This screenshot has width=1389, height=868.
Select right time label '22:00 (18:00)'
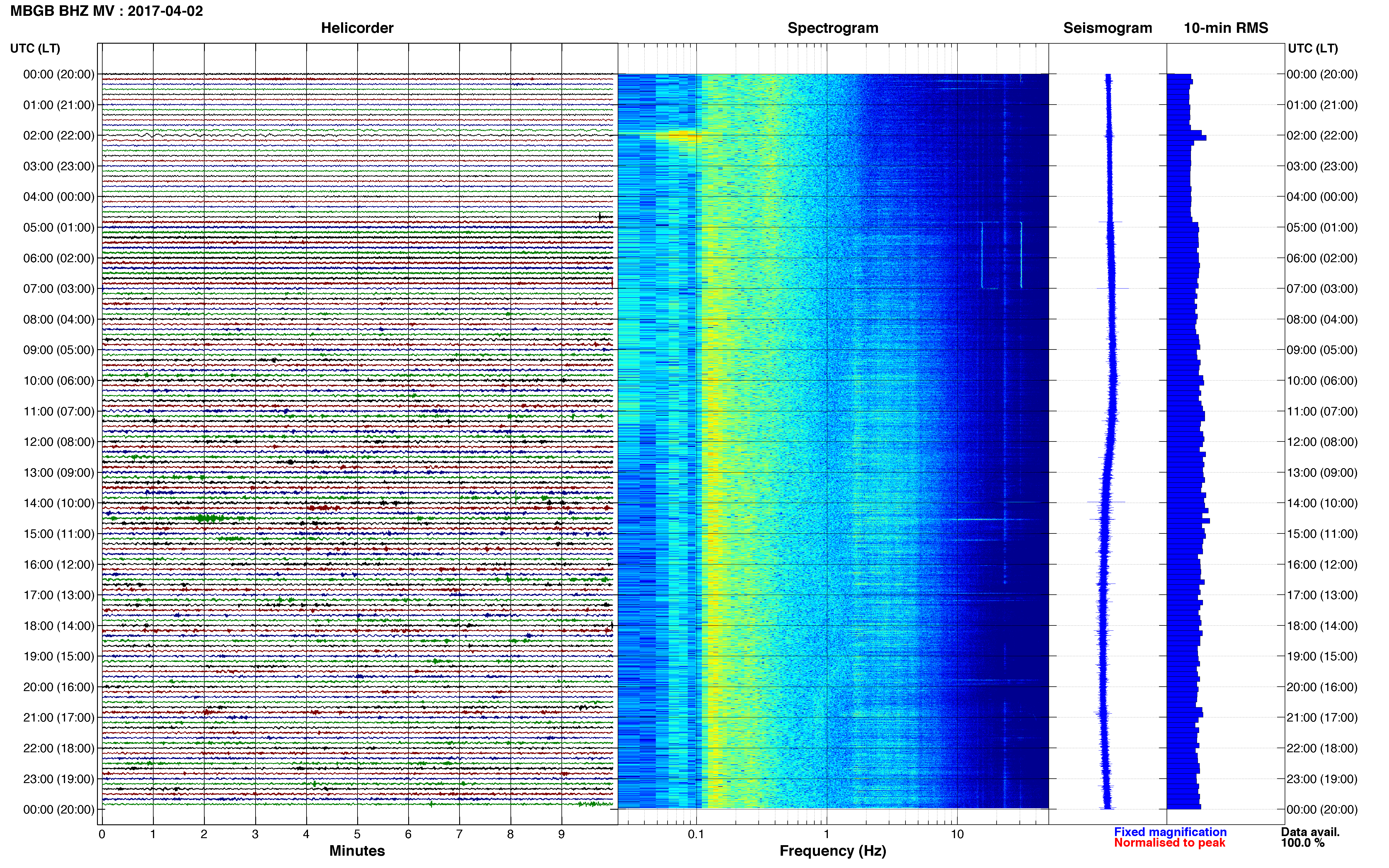[1322, 748]
